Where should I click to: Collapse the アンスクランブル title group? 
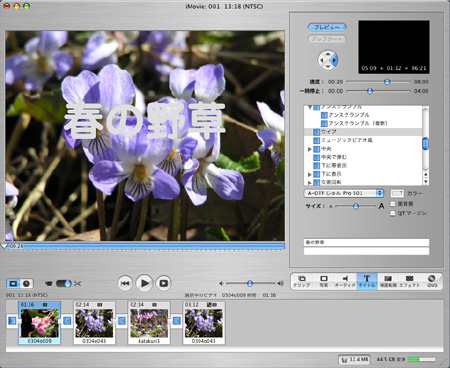tap(310, 107)
